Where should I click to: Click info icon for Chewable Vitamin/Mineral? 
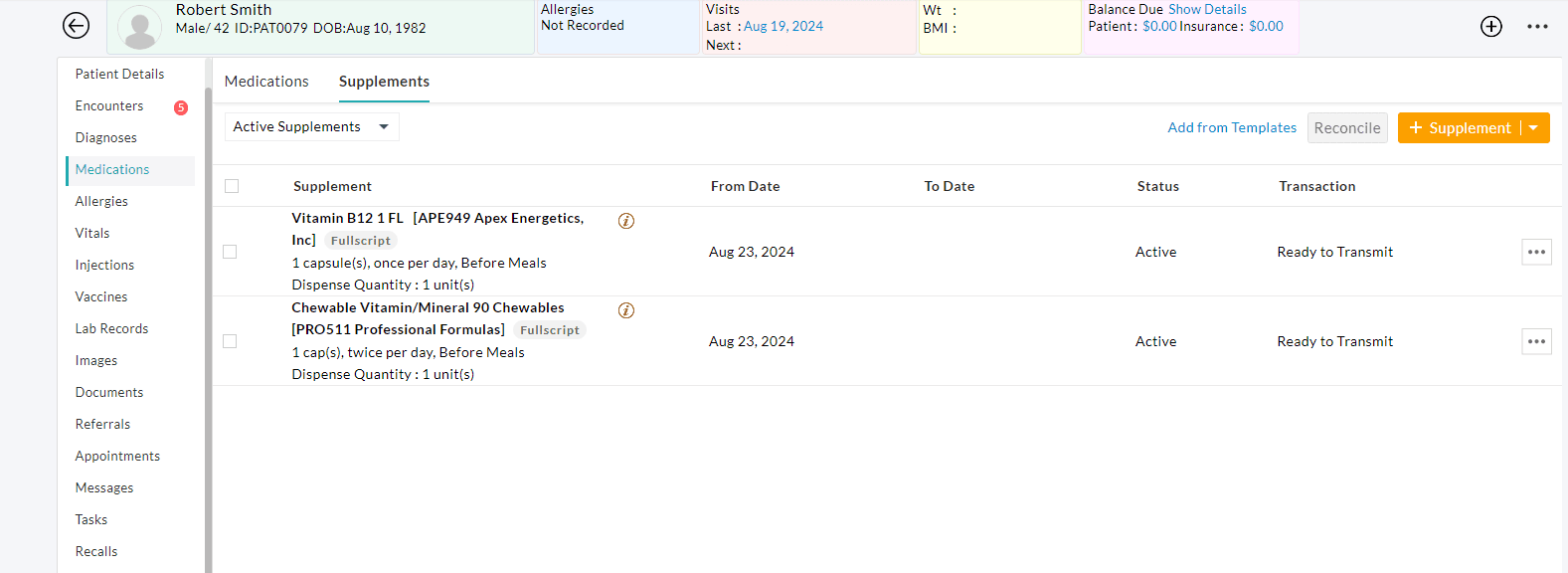(626, 310)
